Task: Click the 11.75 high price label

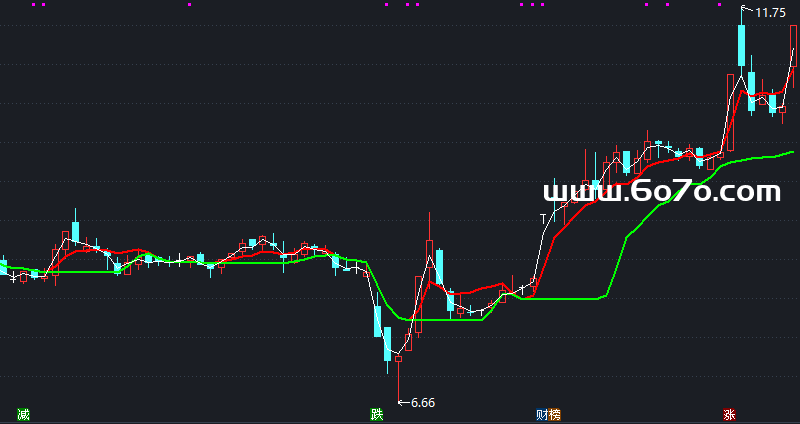Action: 770,13
